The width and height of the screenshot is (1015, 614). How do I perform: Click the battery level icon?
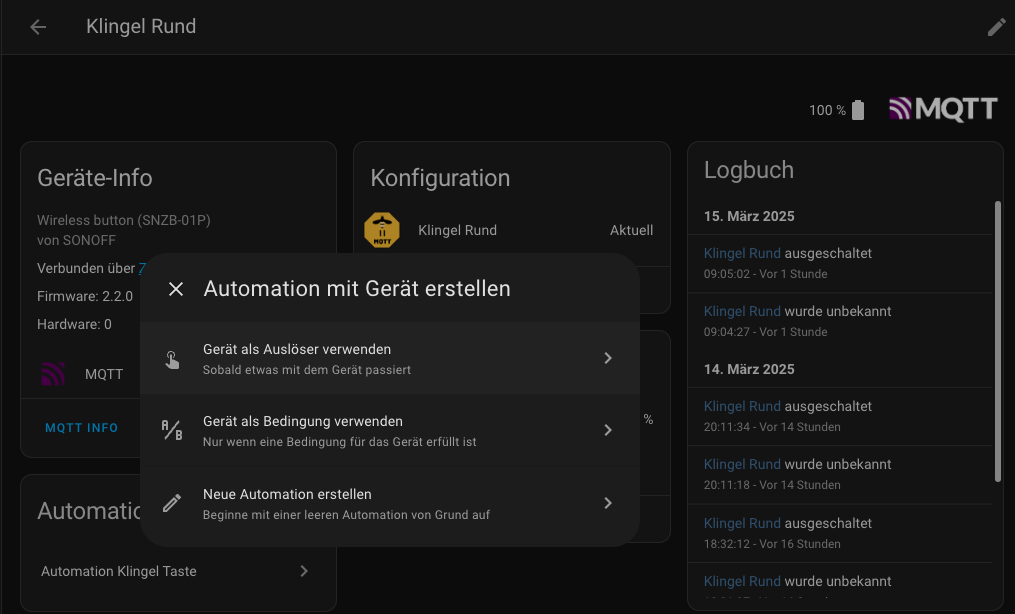(x=858, y=110)
